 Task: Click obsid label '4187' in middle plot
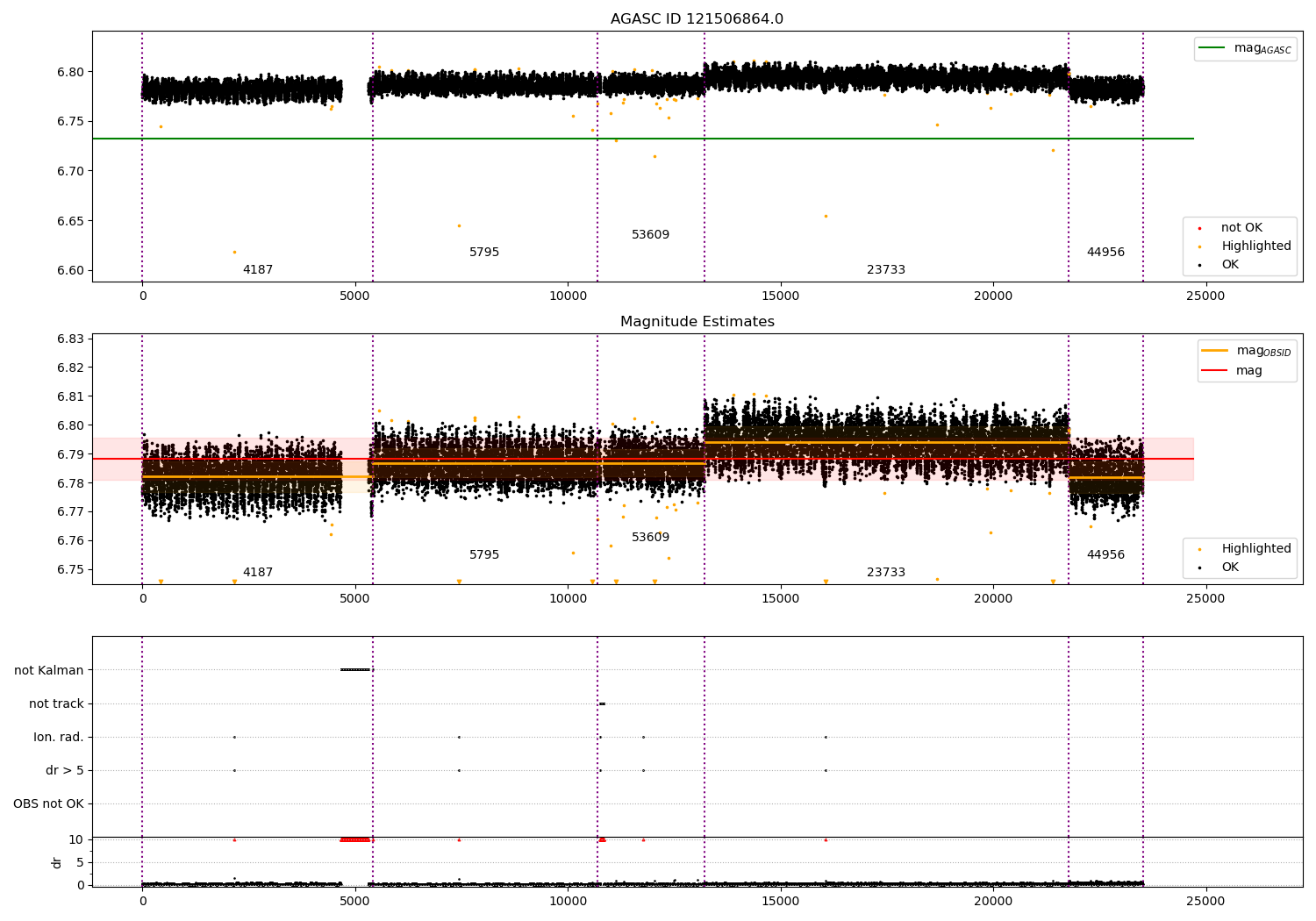coord(258,573)
